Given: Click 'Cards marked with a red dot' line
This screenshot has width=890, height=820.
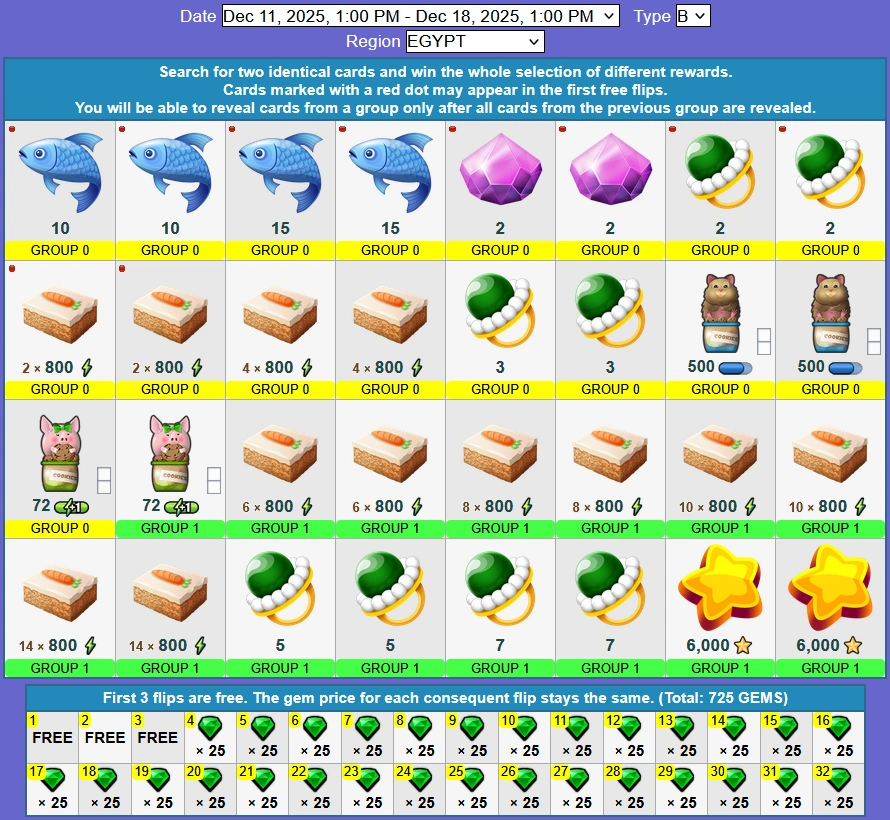Looking at the screenshot, I should (445, 90).
